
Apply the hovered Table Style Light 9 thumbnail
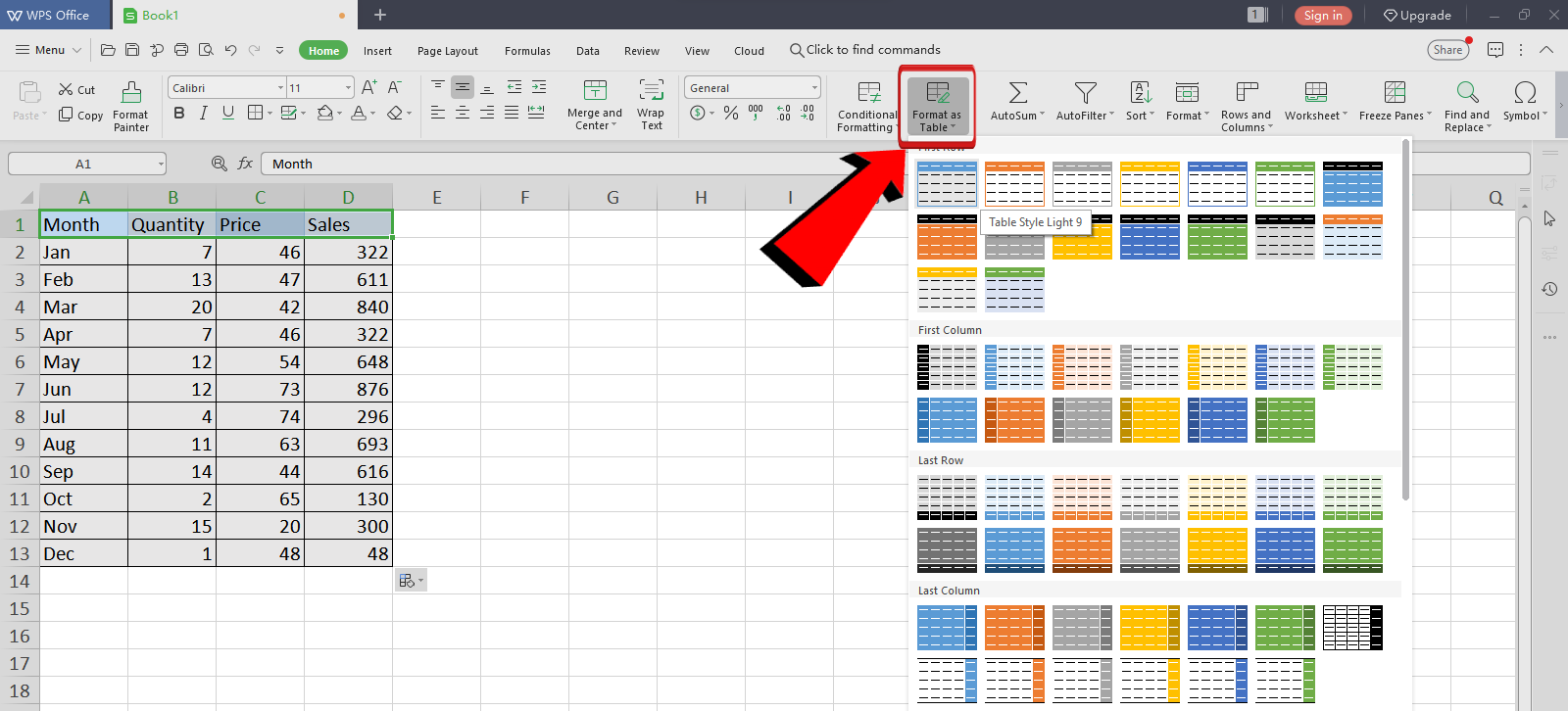tap(947, 183)
